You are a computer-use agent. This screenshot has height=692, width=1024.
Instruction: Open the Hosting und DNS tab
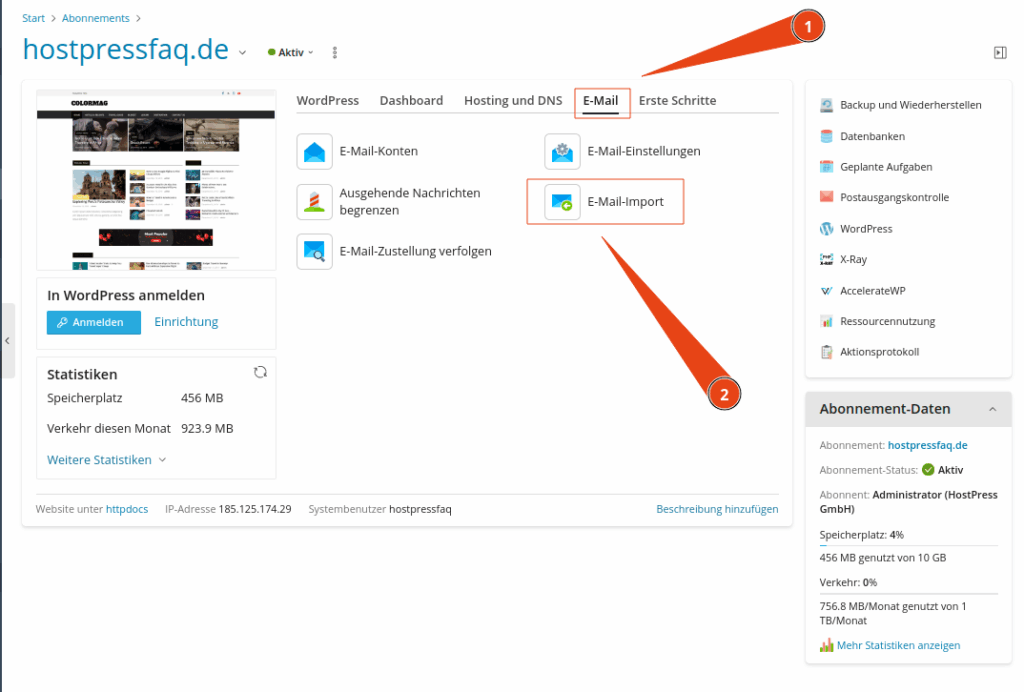(x=513, y=101)
